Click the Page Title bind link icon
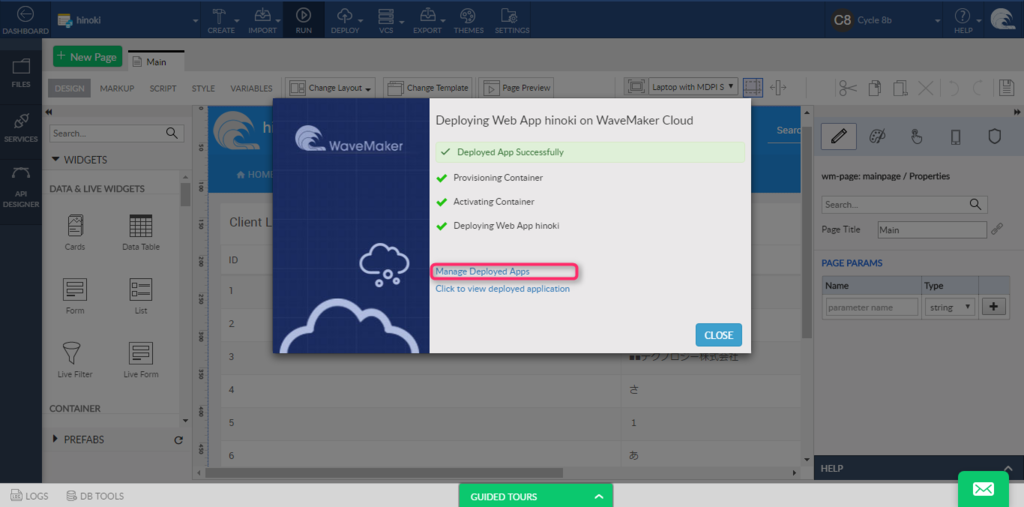The height and width of the screenshot is (507, 1024). [x=997, y=229]
